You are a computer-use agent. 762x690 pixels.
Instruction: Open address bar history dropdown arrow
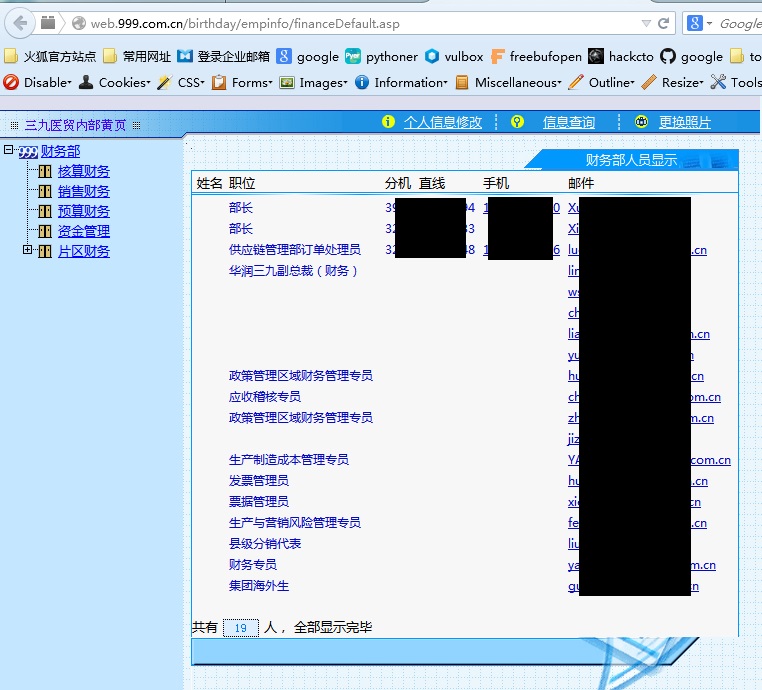coord(646,23)
